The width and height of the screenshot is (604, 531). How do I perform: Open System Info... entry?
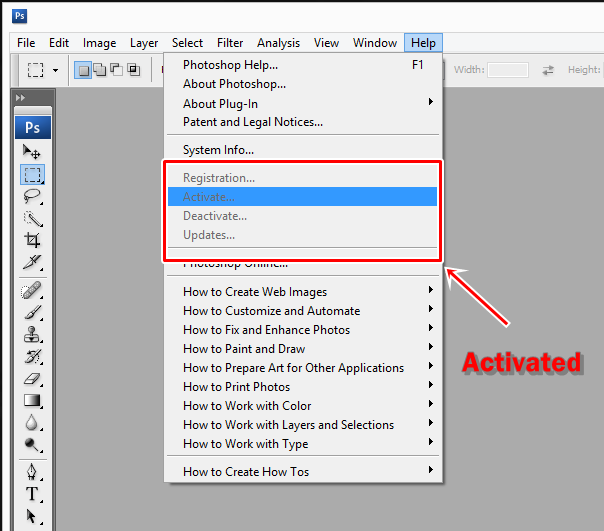pyautogui.click(x=303, y=150)
